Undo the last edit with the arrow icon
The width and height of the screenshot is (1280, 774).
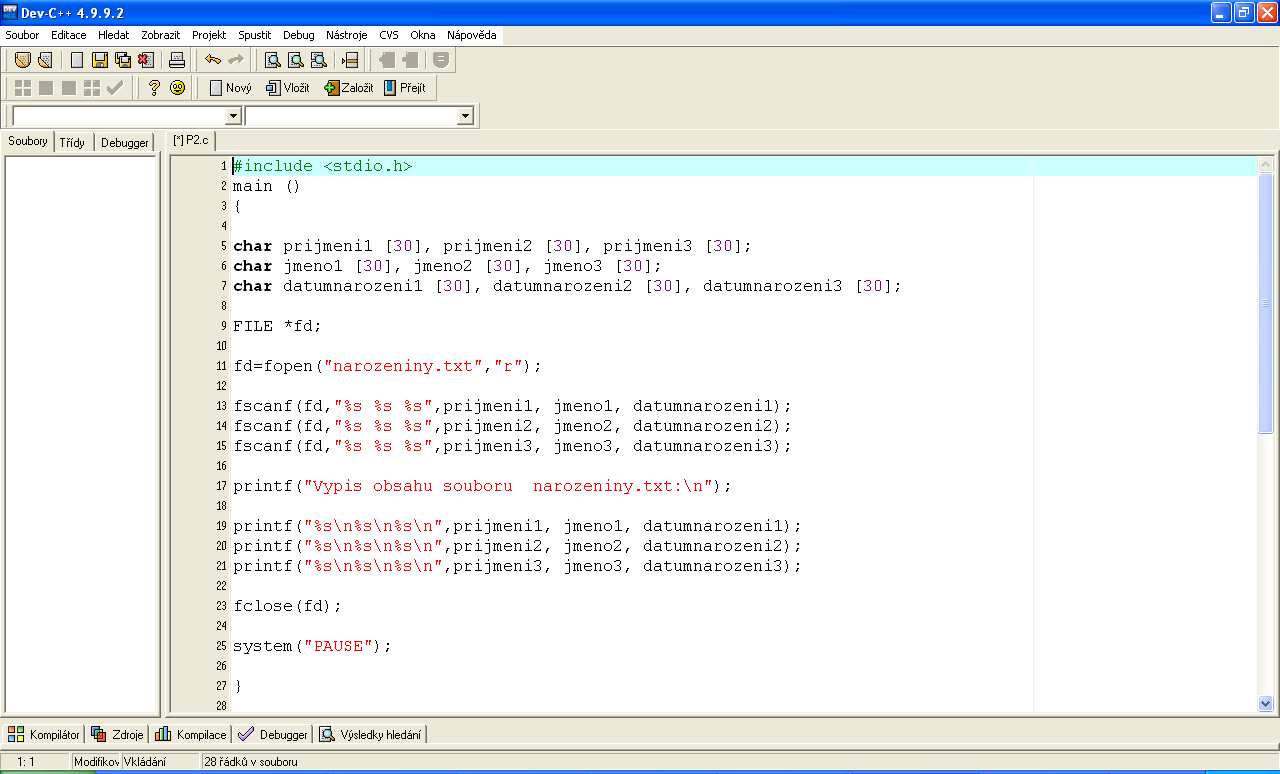click(x=213, y=60)
